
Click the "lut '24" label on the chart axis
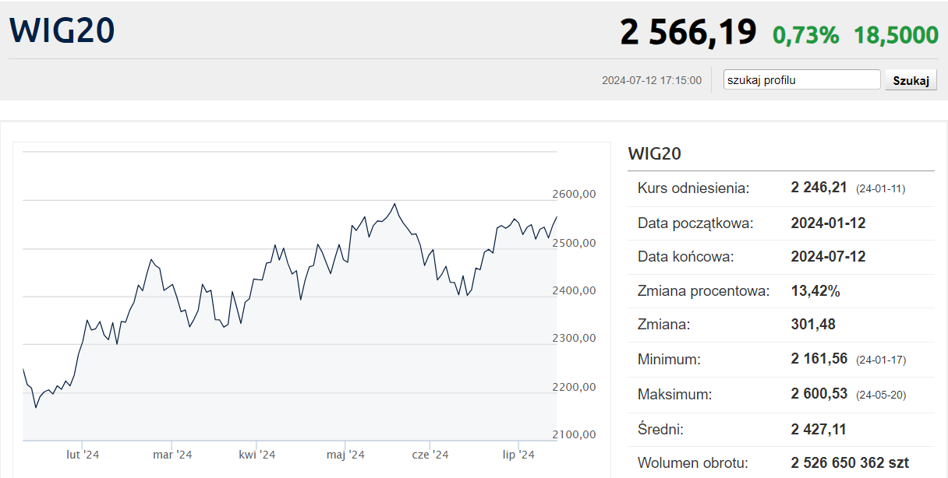(x=83, y=455)
